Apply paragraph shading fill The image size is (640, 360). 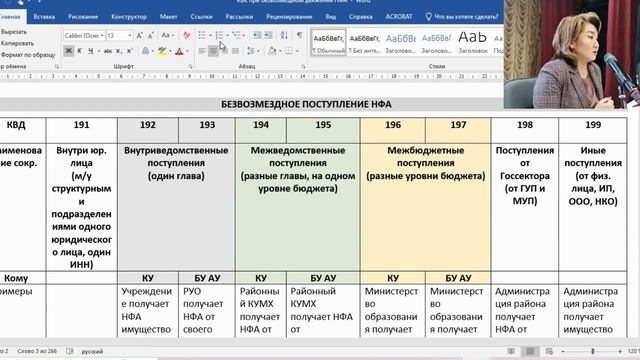[x=272, y=51]
